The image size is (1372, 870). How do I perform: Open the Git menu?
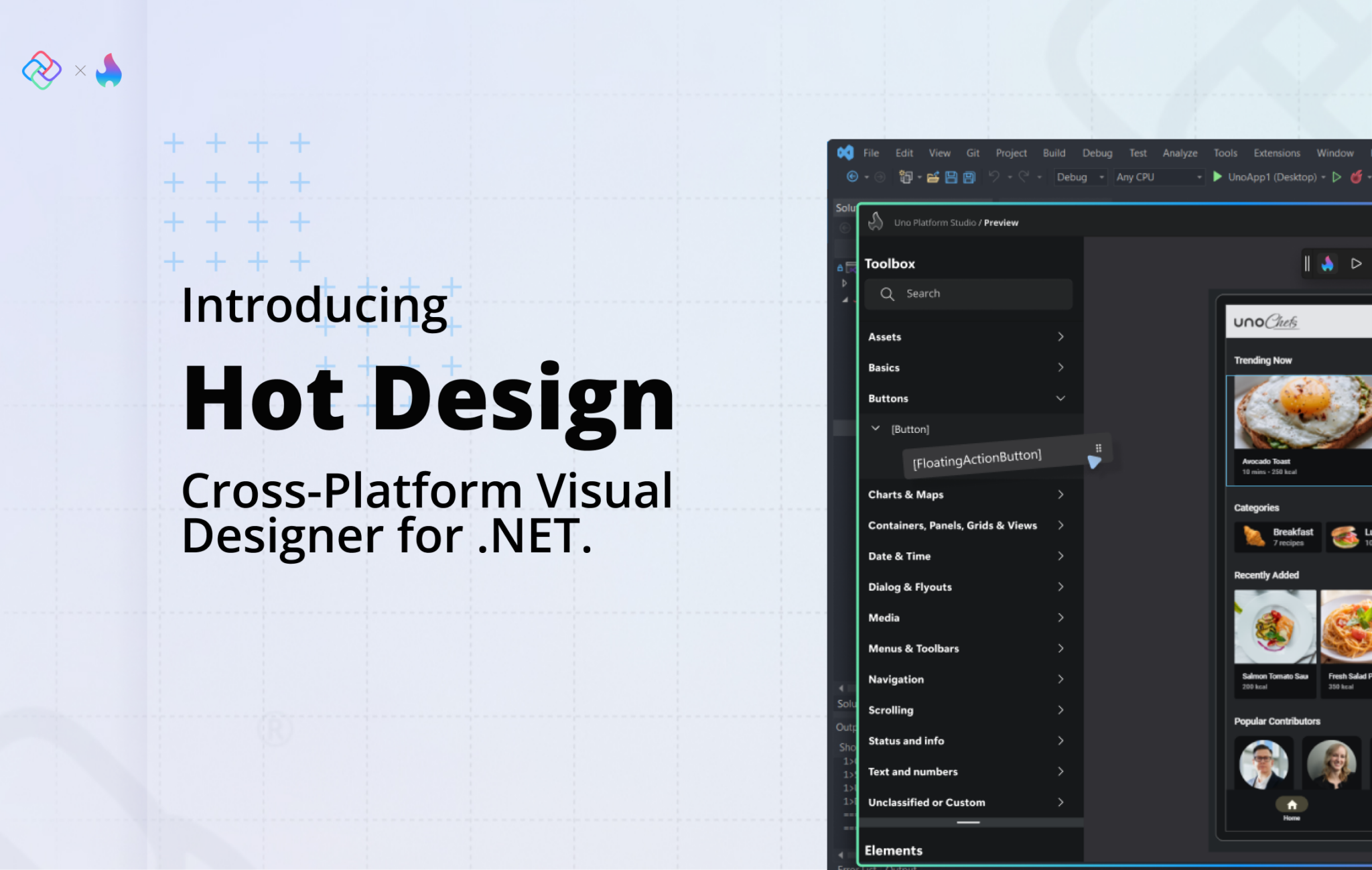click(x=973, y=153)
